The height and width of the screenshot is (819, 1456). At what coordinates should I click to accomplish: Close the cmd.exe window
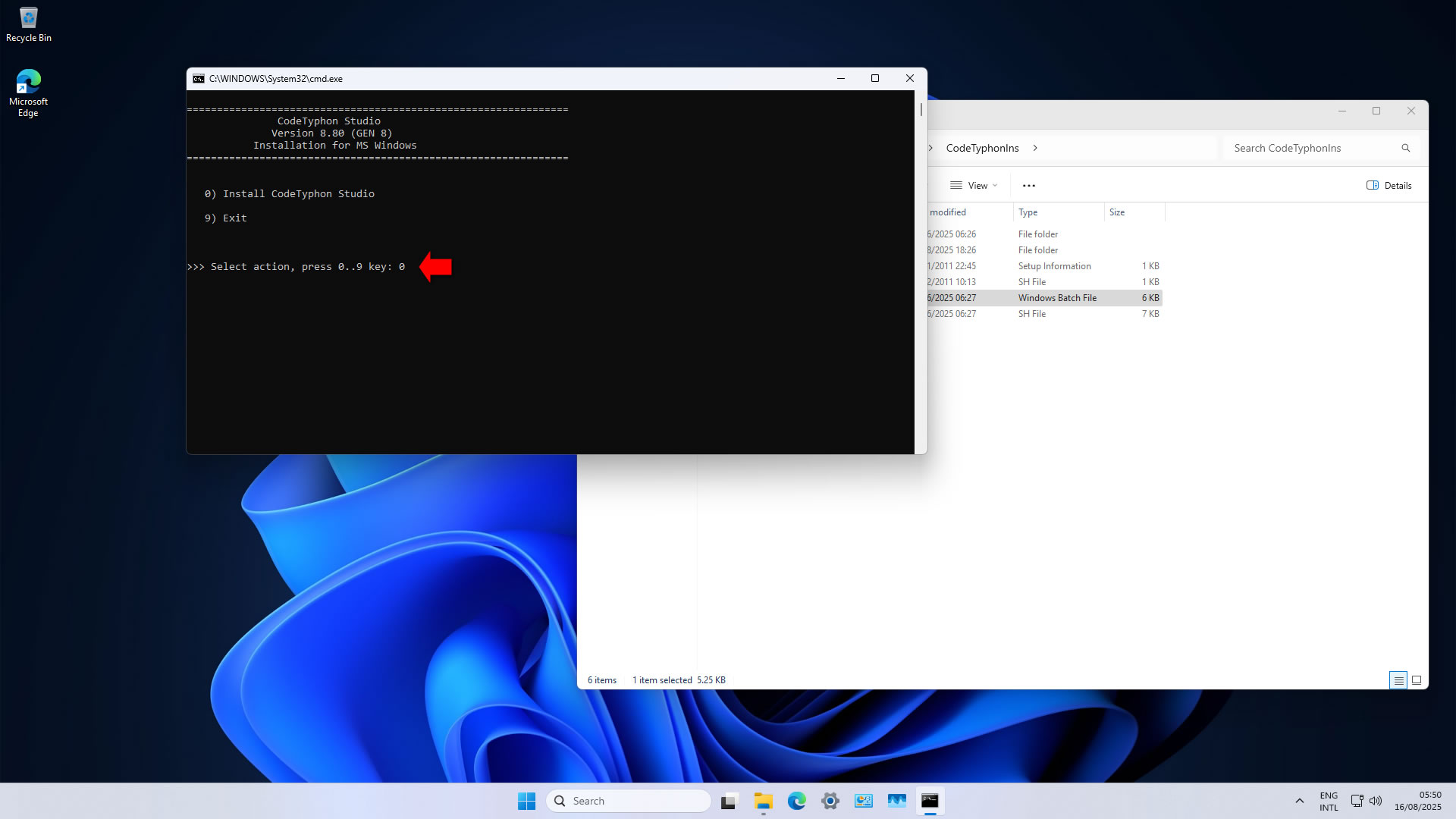click(910, 78)
